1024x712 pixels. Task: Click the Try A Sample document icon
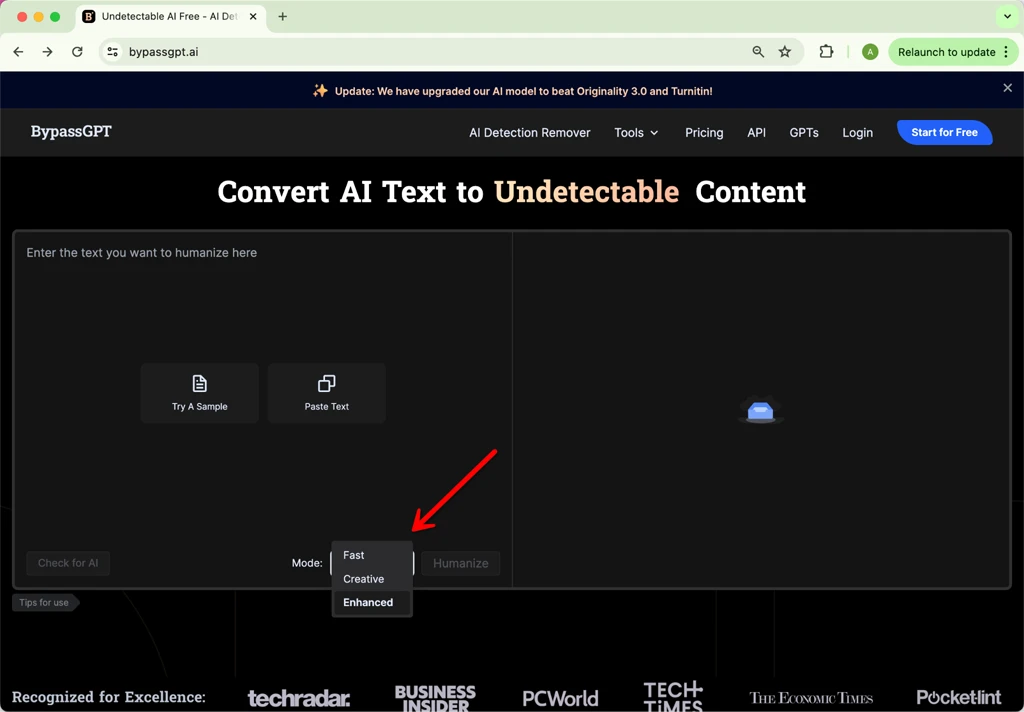pos(199,383)
